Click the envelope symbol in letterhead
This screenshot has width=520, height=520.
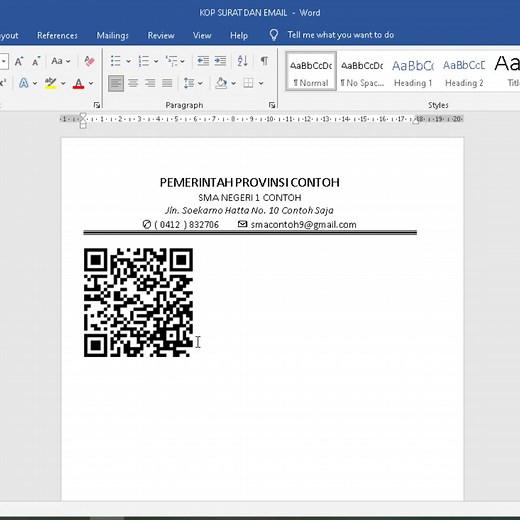pyautogui.click(x=243, y=224)
